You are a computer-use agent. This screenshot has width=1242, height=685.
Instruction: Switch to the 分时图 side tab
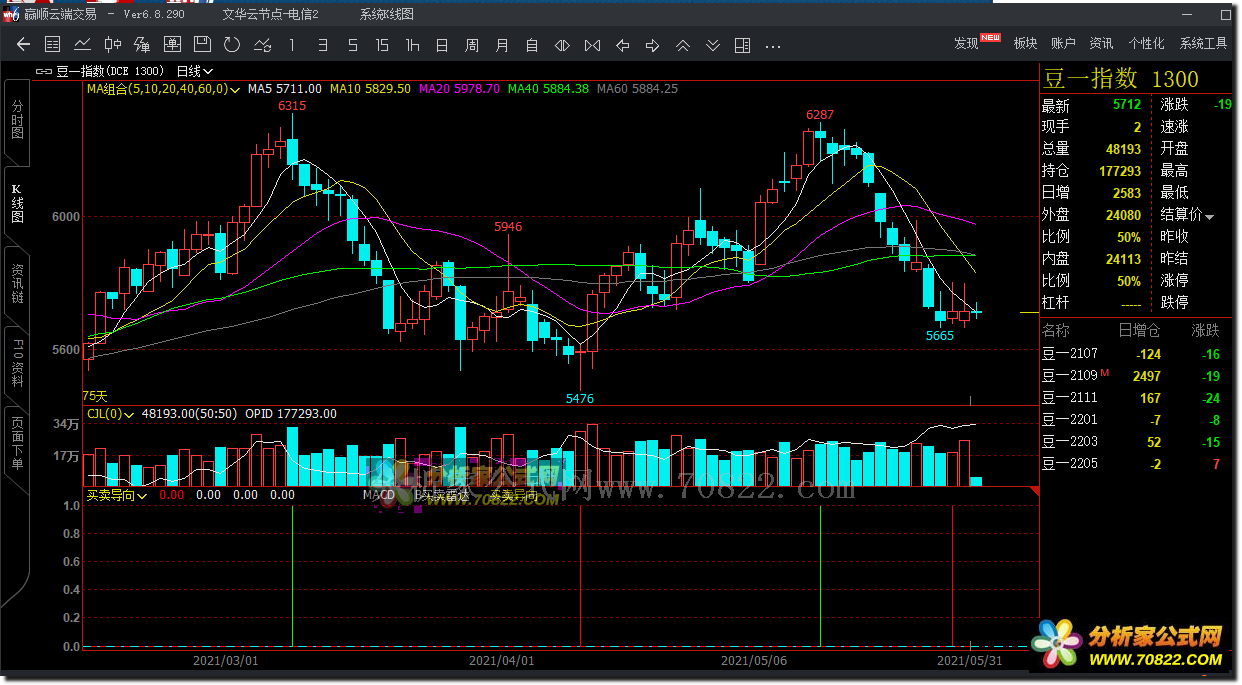[x=17, y=121]
